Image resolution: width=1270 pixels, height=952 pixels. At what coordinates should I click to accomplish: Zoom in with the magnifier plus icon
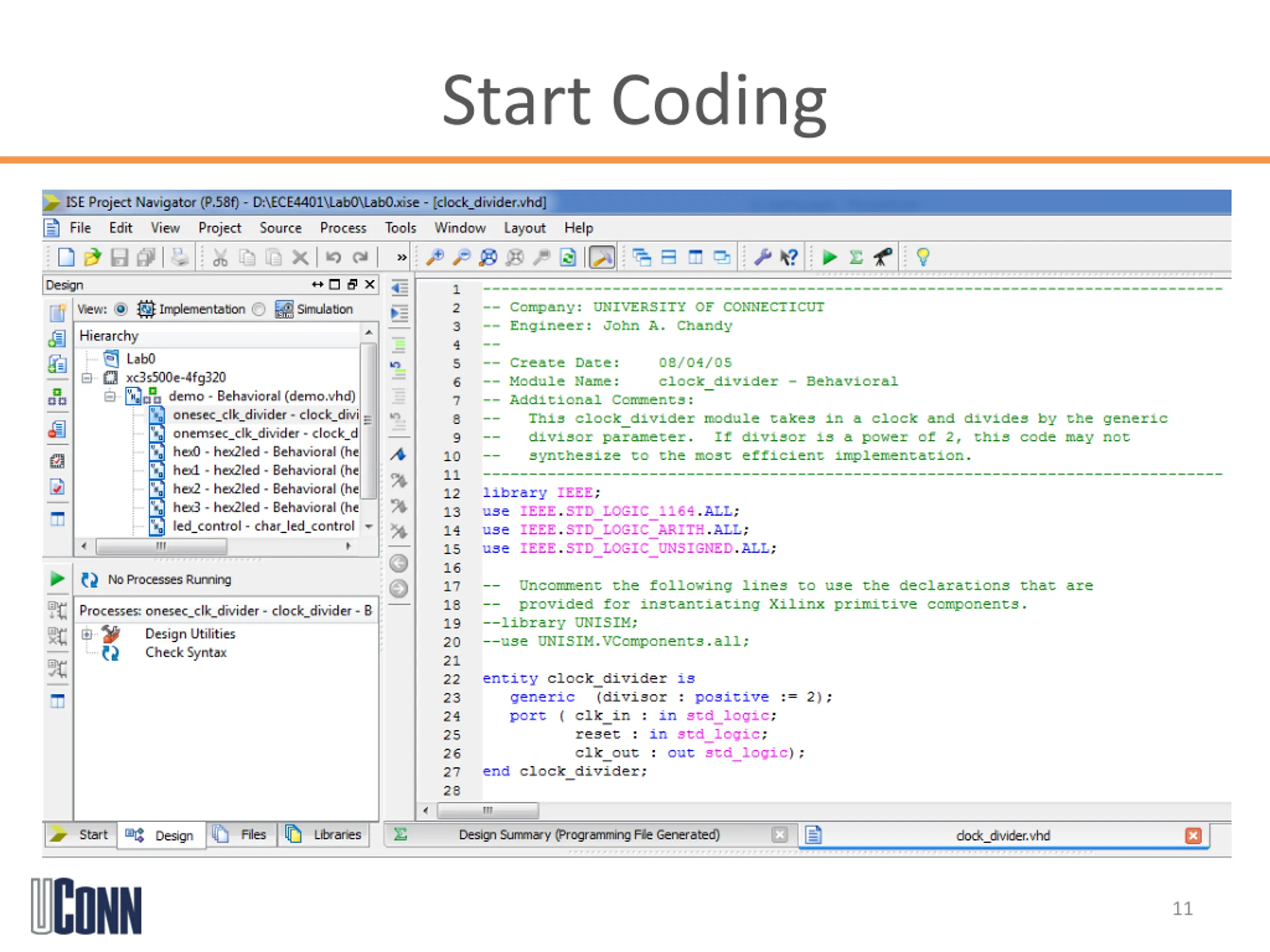435,257
